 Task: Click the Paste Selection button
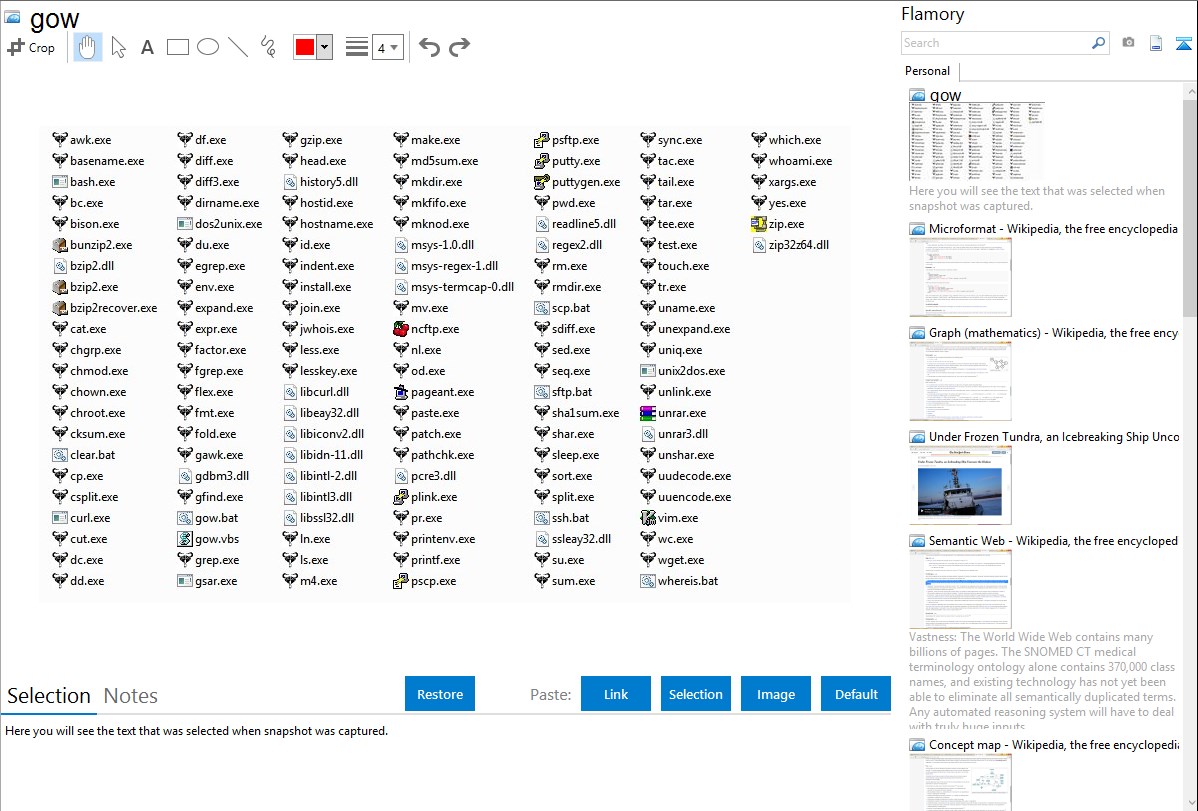[696, 694]
